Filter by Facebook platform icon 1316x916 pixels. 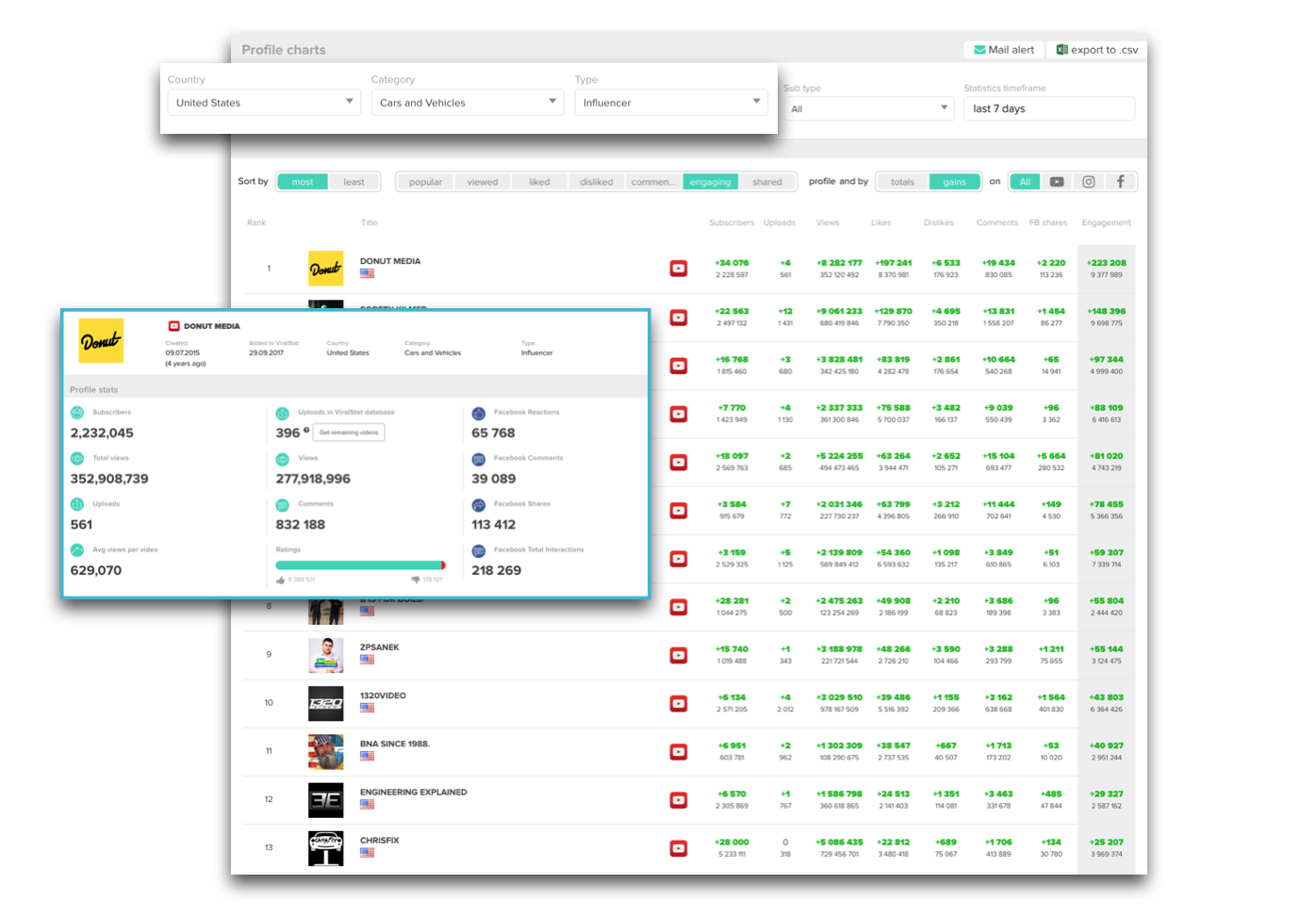click(x=1121, y=182)
